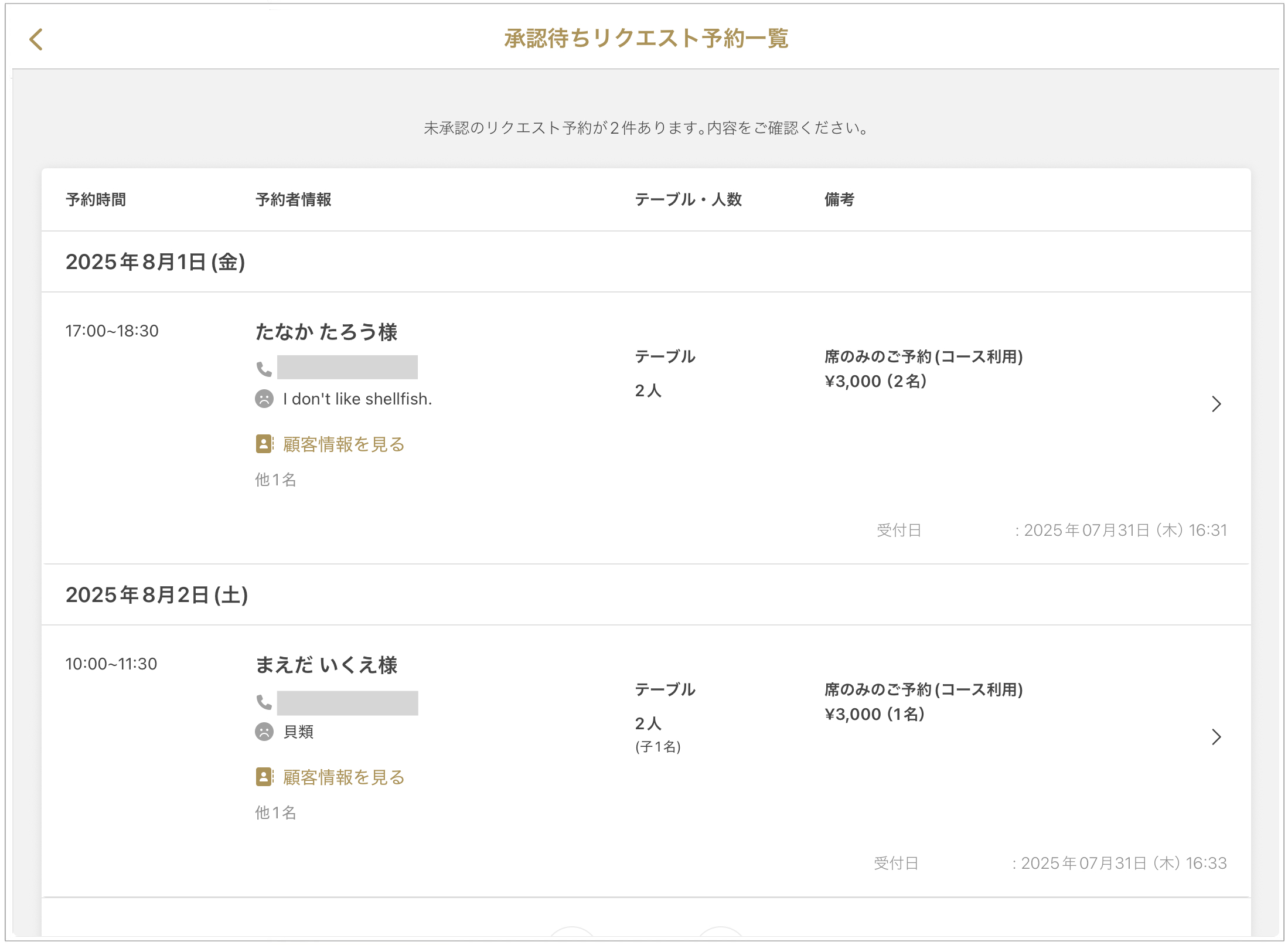This screenshot has height=945, width=1288.
Task: Click sad face icon beside shellfish note
Action: 264,399
